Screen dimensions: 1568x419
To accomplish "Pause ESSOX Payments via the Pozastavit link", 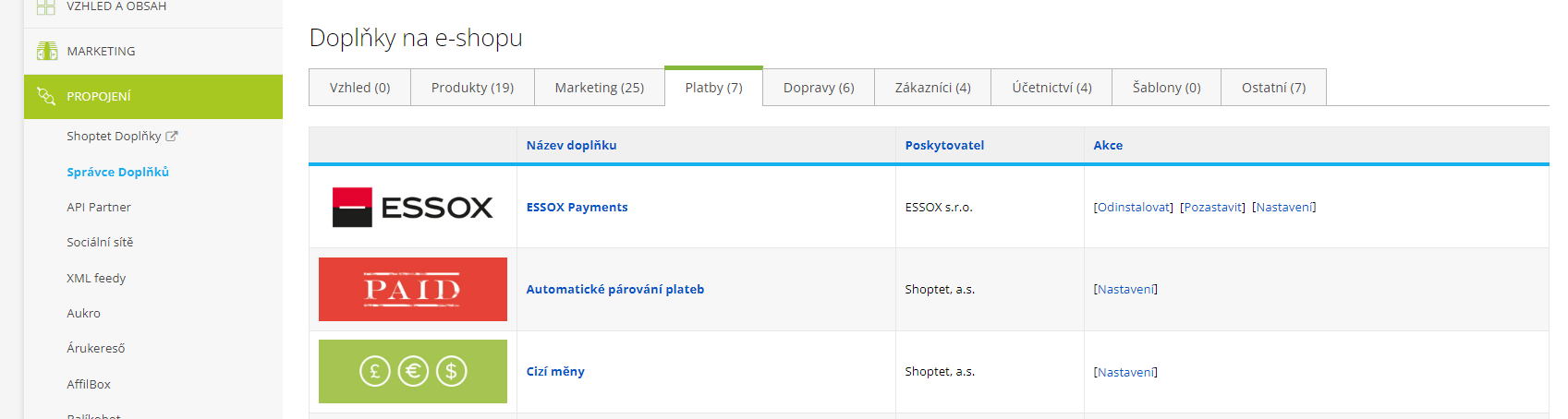I will click(1212, 207).
